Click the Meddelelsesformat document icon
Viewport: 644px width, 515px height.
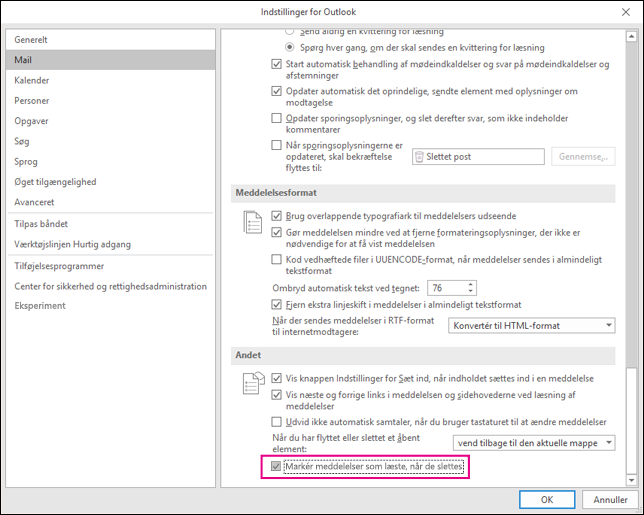point(253,222)
